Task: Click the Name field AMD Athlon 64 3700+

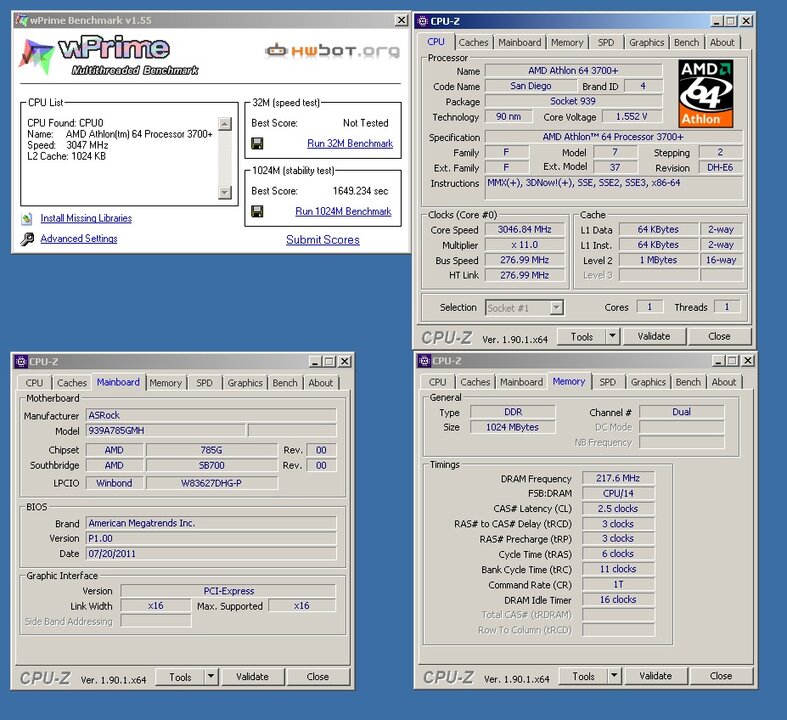Action: point(573,71)
